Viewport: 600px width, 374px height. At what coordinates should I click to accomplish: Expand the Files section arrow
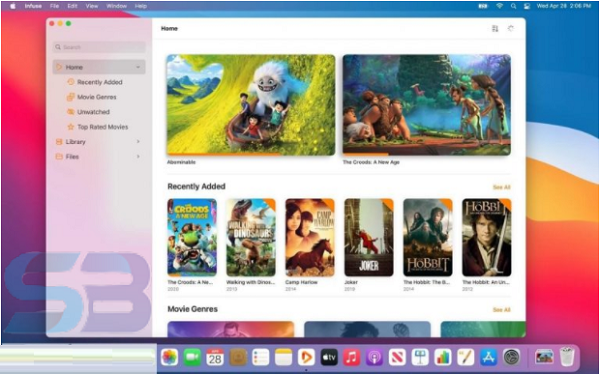coord(138,157)
